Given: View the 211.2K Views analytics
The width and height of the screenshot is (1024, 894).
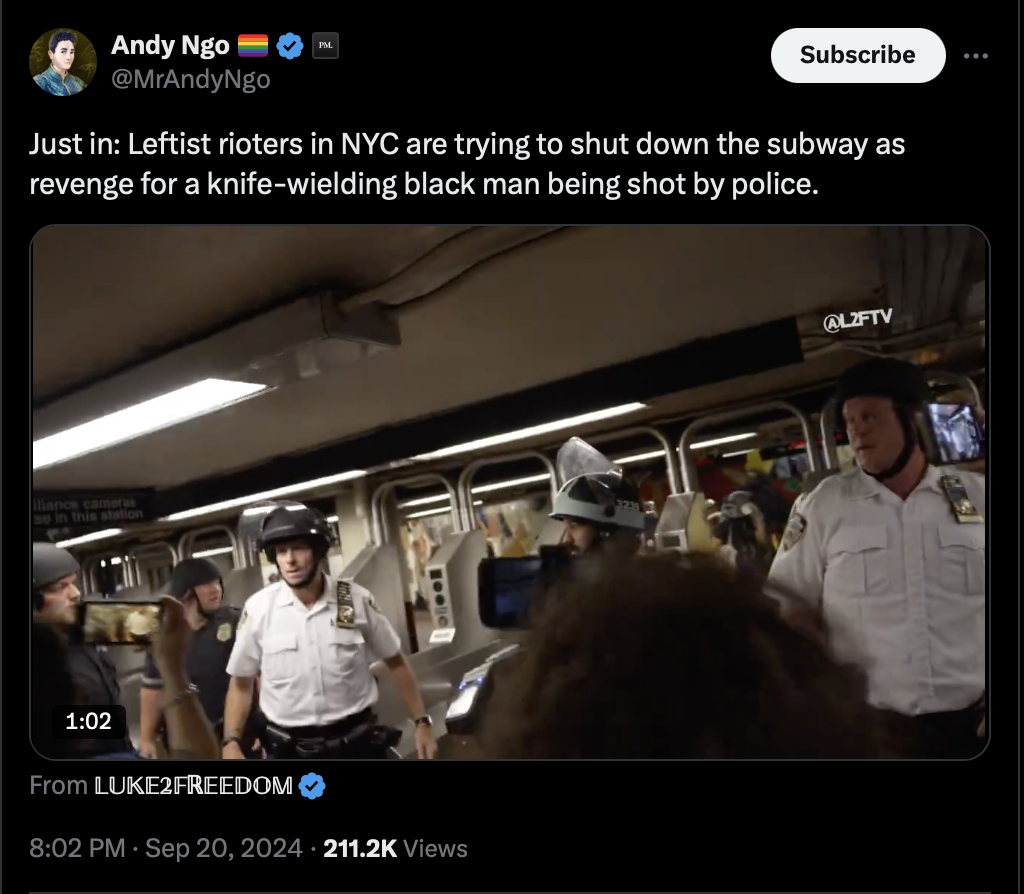Looking at the screenshot, I should point(395,848).
